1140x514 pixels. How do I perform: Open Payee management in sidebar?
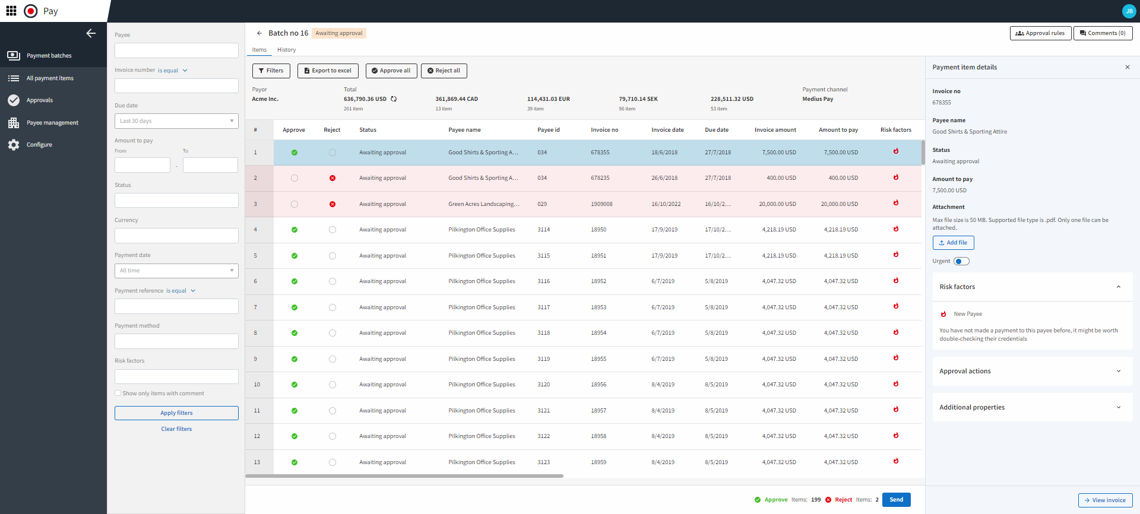pyautogui.click(x=14, y=123)
